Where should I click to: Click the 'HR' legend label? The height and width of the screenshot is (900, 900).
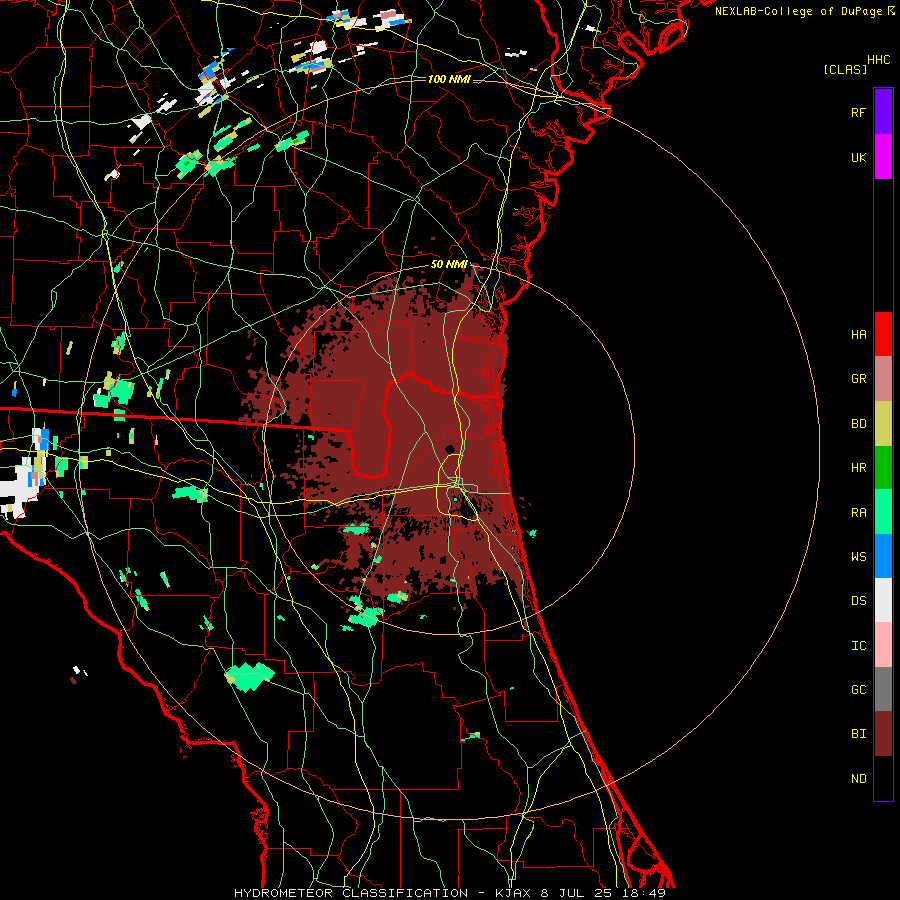(x=858, y=468)
